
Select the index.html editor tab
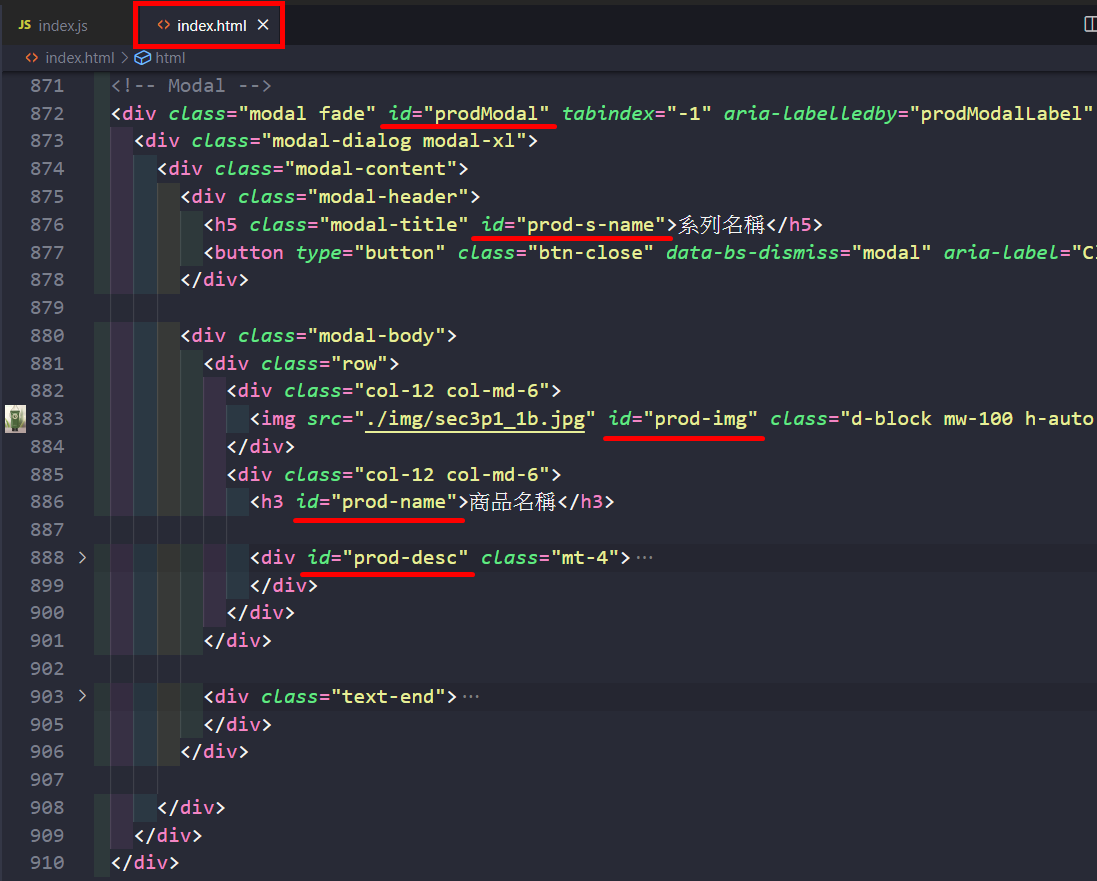[211, 25]
